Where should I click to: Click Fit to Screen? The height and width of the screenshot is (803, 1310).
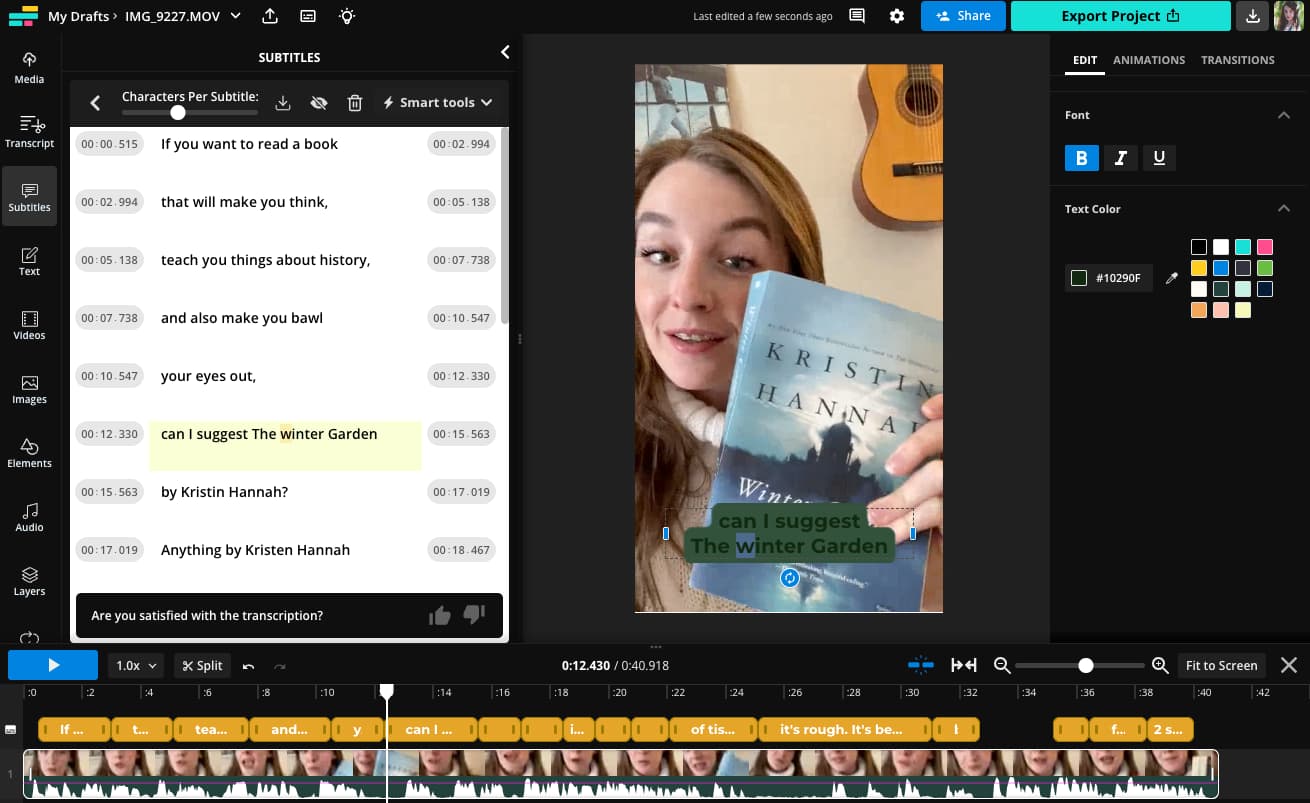(1221, 666)
